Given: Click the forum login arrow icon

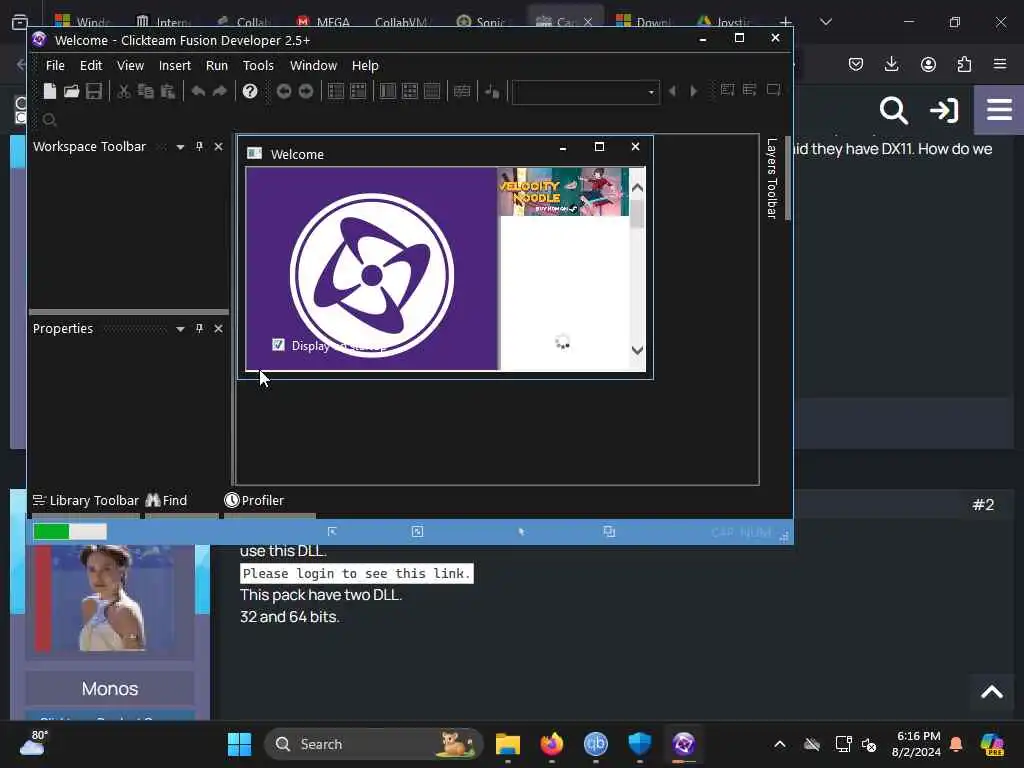Looking at the screenshot, I should pyautogui.click(x=944, y=110).
